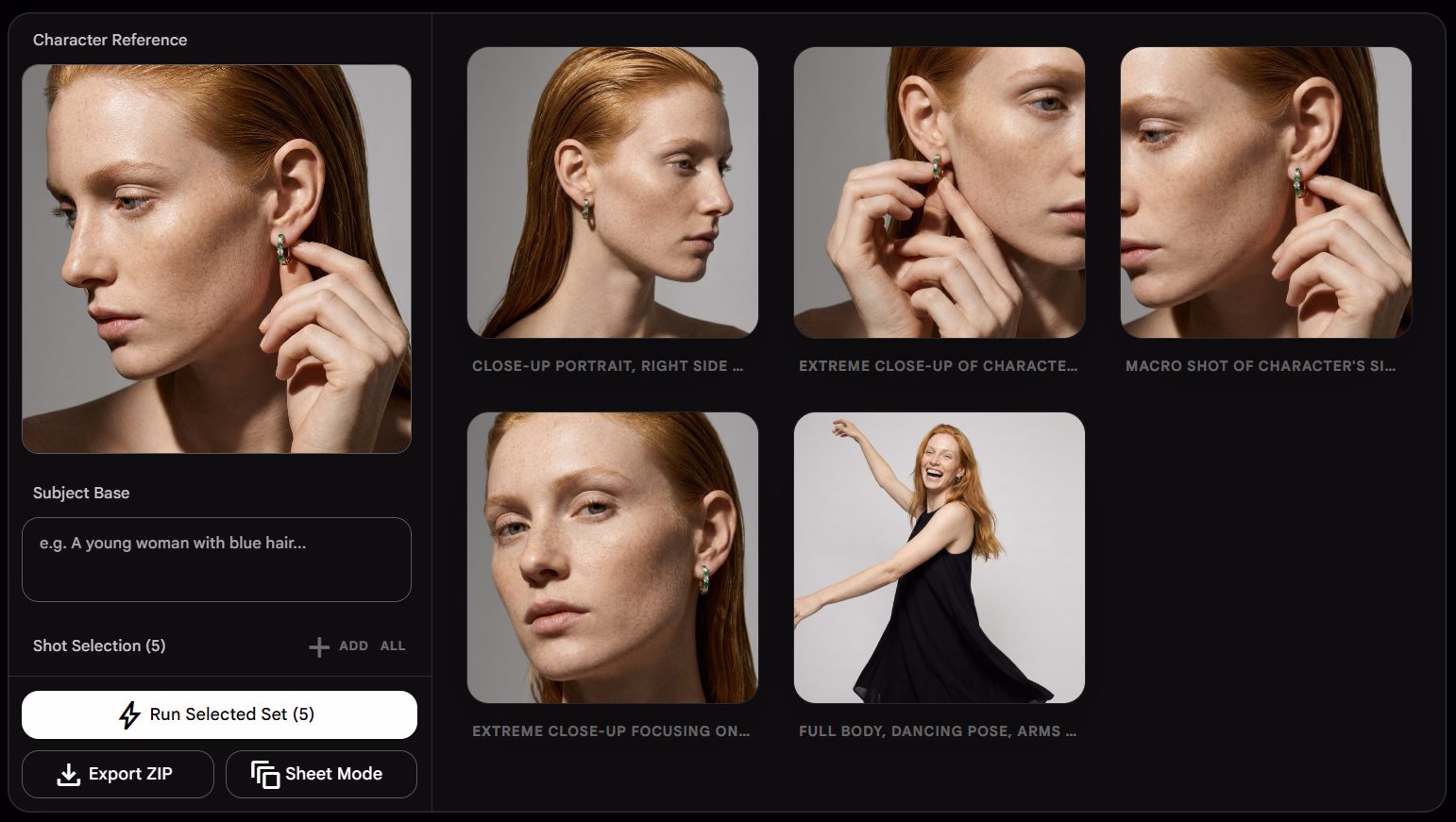Click the 'Subject Base' label
1456x822 pixels.
(81, 493)
